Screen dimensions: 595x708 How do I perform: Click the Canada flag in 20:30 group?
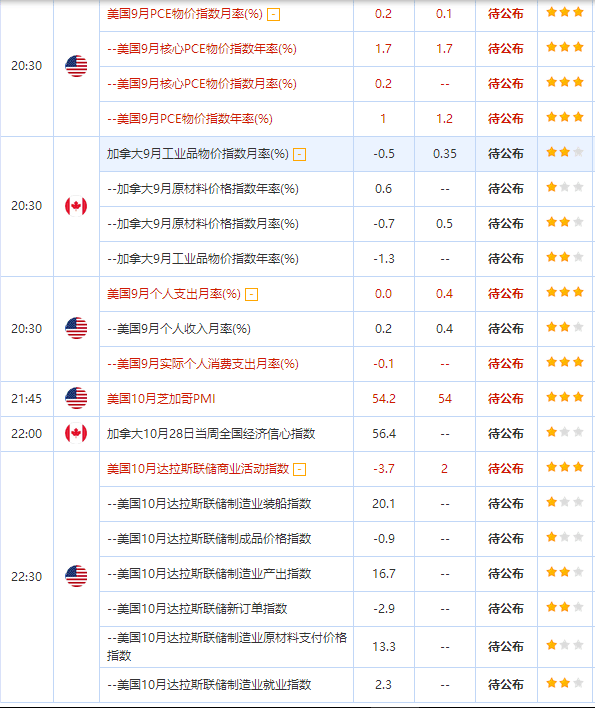[76, 206]
